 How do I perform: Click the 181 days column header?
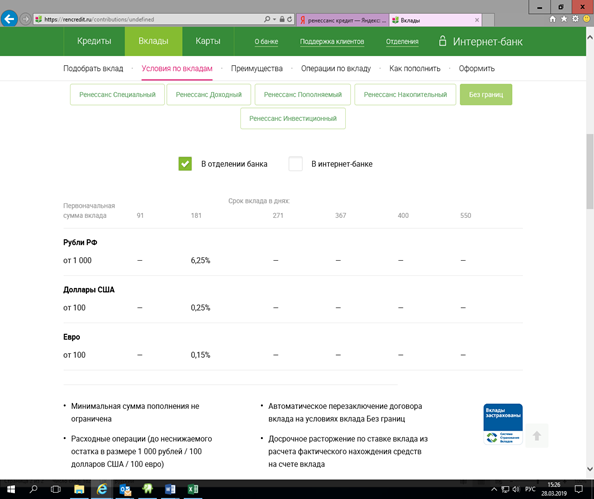tap(196, 216)
